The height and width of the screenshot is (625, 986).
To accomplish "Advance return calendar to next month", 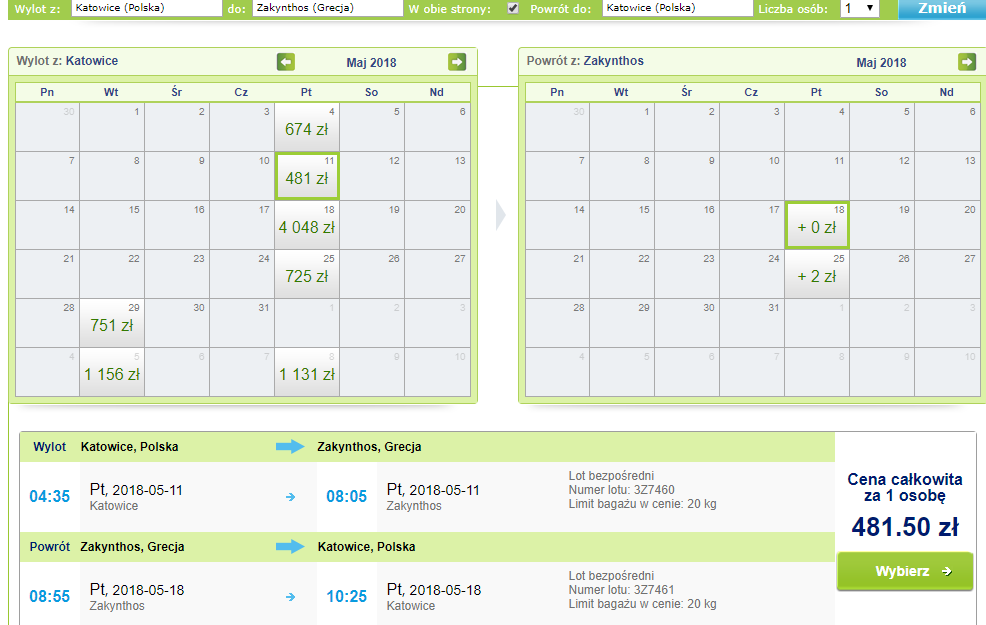I will pyautogui.click(x=966, y=62).
